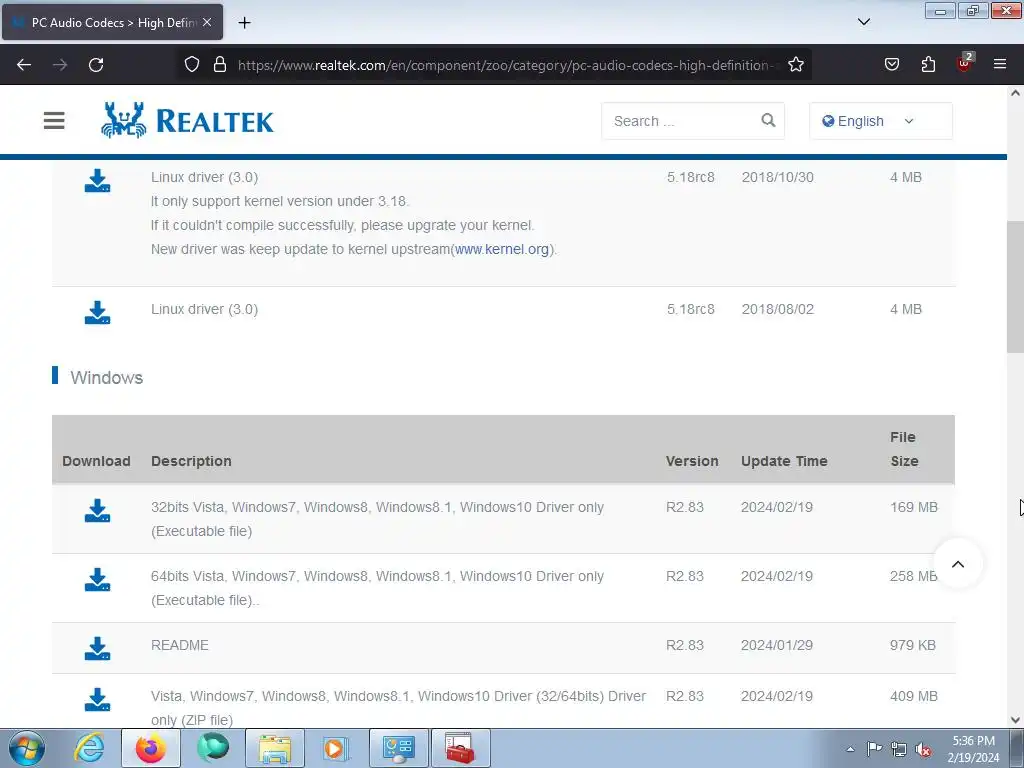Download 32bits Windows driver executable

pos(97,511)
